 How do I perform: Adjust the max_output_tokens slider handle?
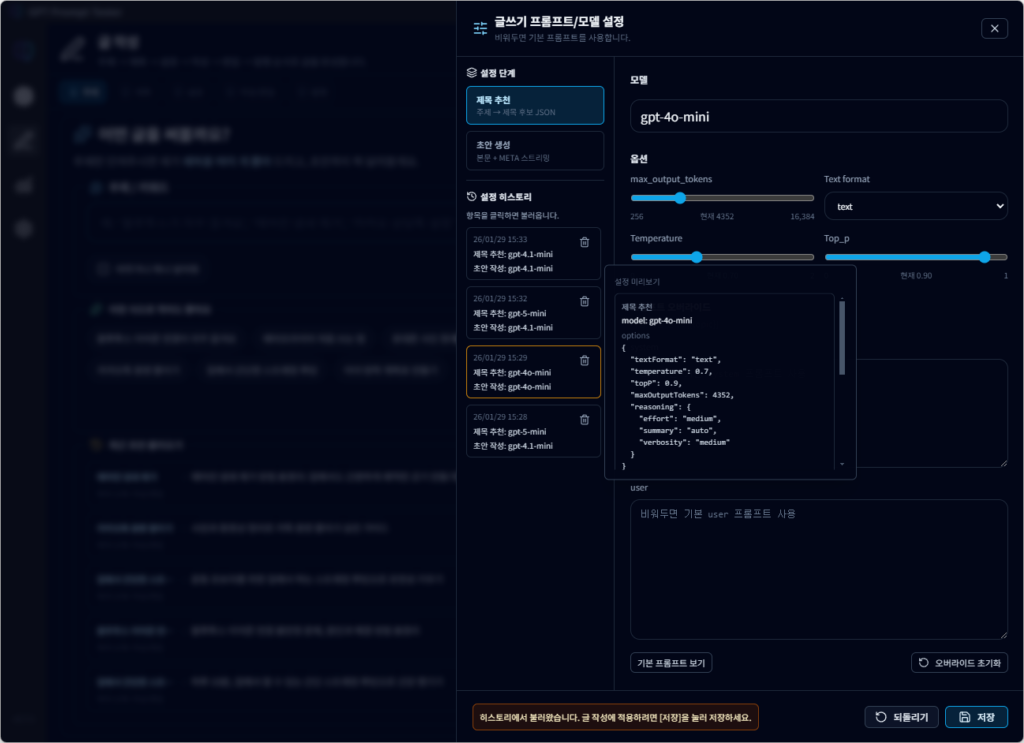[680, 198]
